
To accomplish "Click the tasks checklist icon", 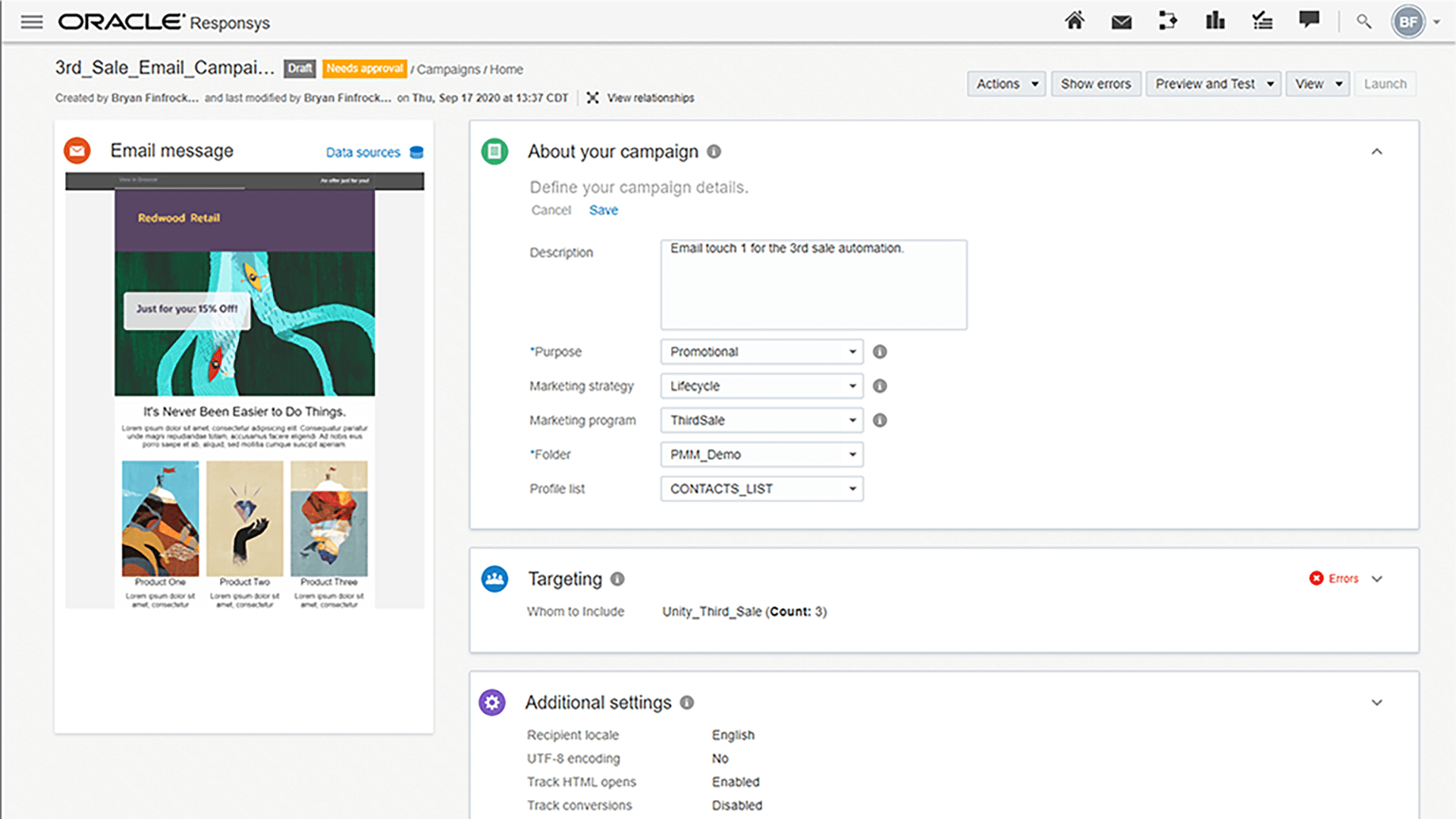I will (1262, 20).
